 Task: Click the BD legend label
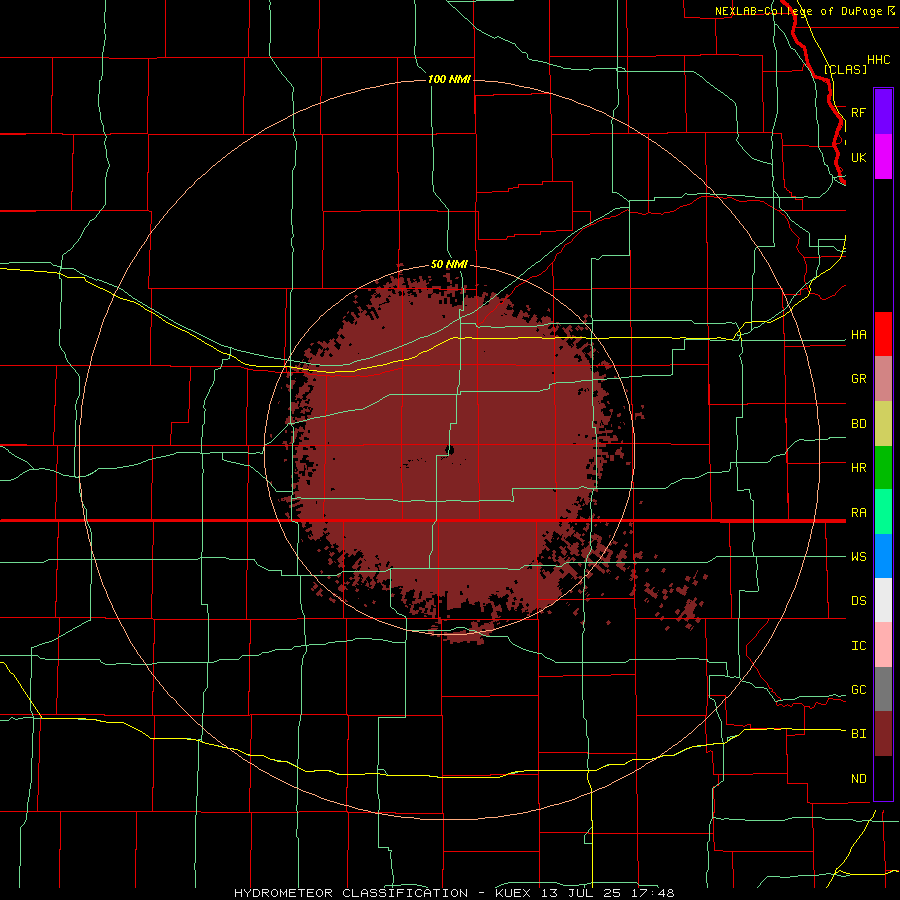[858, 424]
